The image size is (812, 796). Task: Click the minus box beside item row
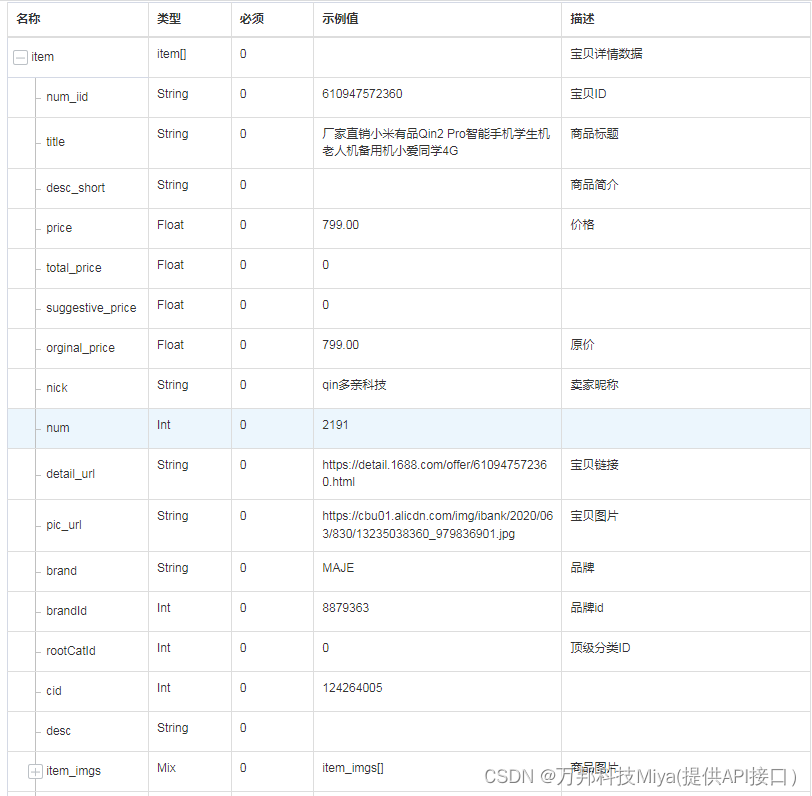tap(20, 57)
